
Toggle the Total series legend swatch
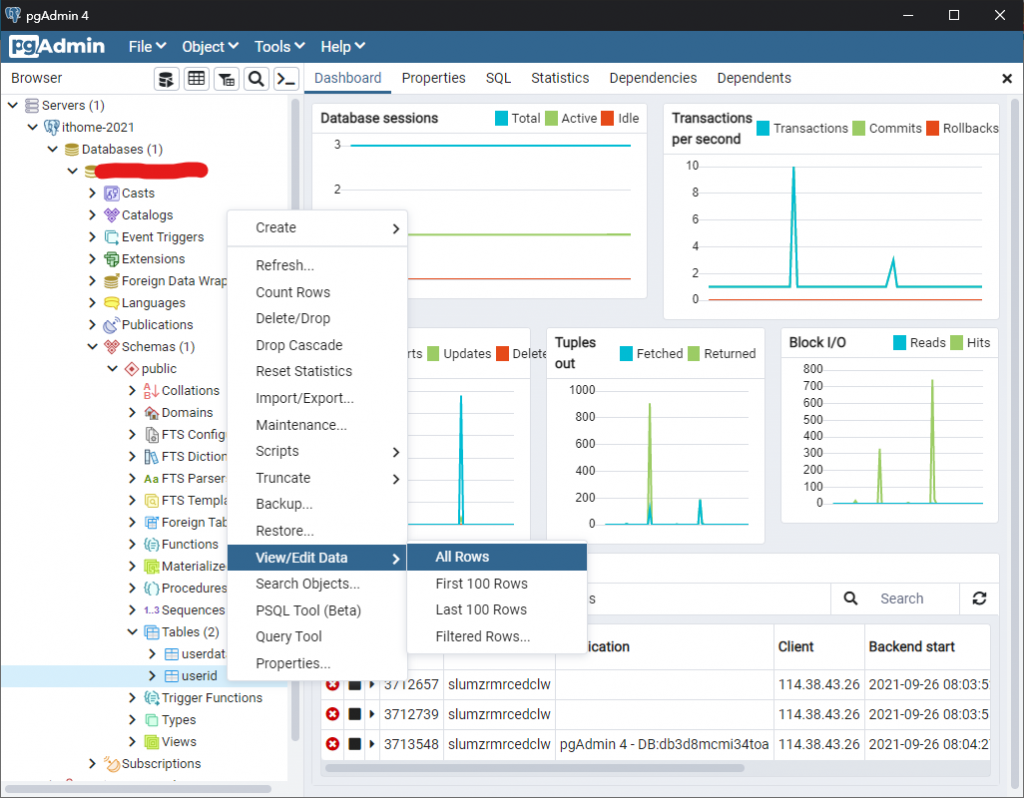coord(502,118)
